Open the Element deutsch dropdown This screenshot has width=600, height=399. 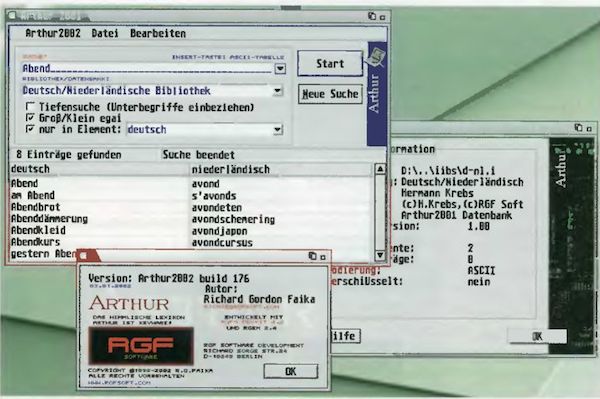click(278, 130)
